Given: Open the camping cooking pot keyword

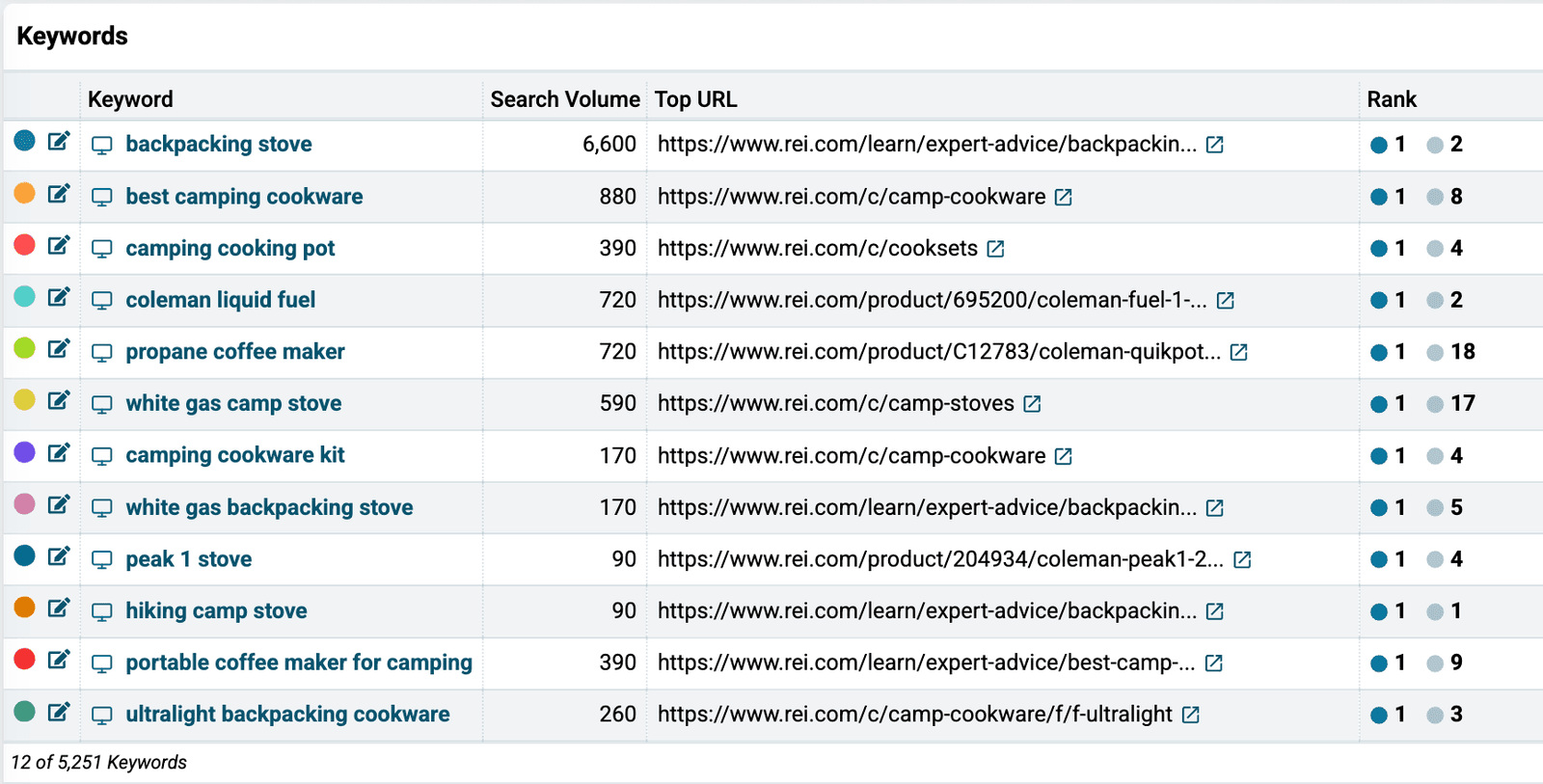Looking at the screenshot, I should point(230,249).
